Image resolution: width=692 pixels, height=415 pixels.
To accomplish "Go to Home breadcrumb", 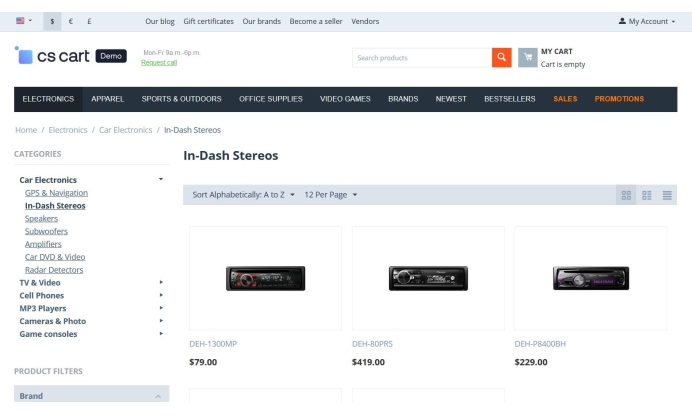I will tap(26, 130).
